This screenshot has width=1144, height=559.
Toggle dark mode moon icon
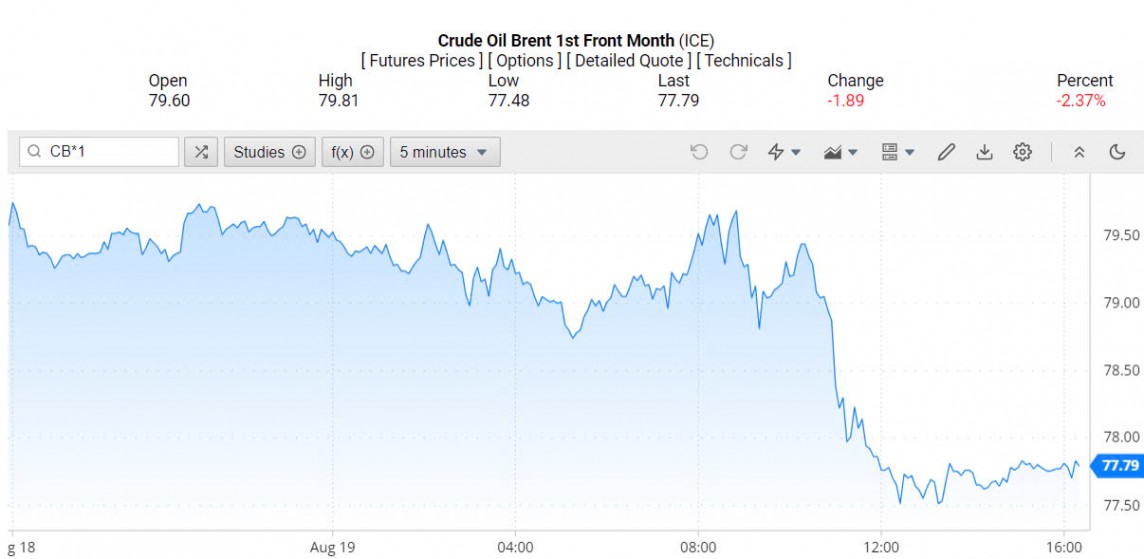click(x=1118, y=152)
